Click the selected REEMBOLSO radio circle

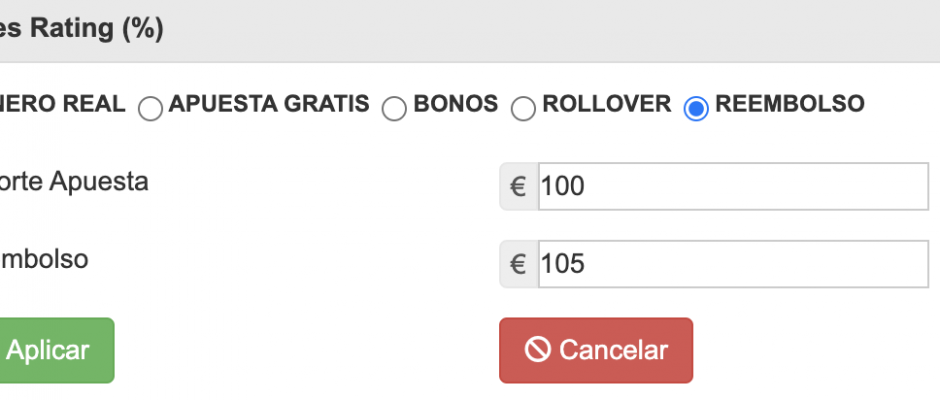[x=696, y=109]
